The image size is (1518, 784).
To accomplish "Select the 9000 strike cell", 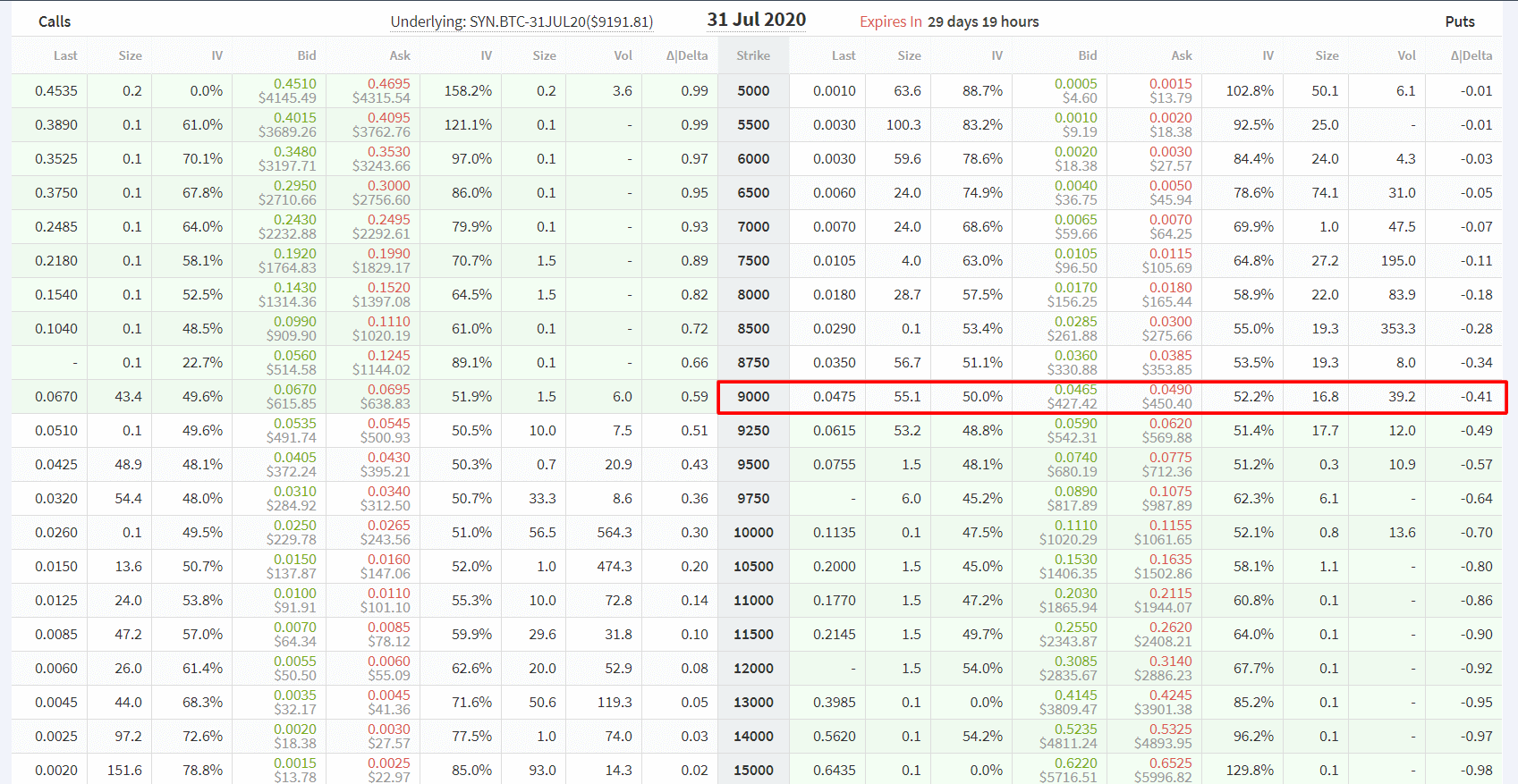I will pos(753,397).
